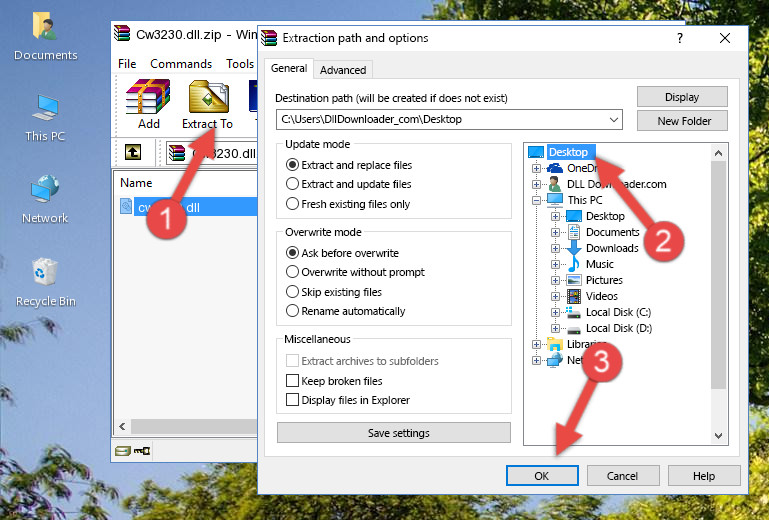Click folder tree scrollbar down arrow
This screenshot has width=769, height=520.
click(718, 436)
